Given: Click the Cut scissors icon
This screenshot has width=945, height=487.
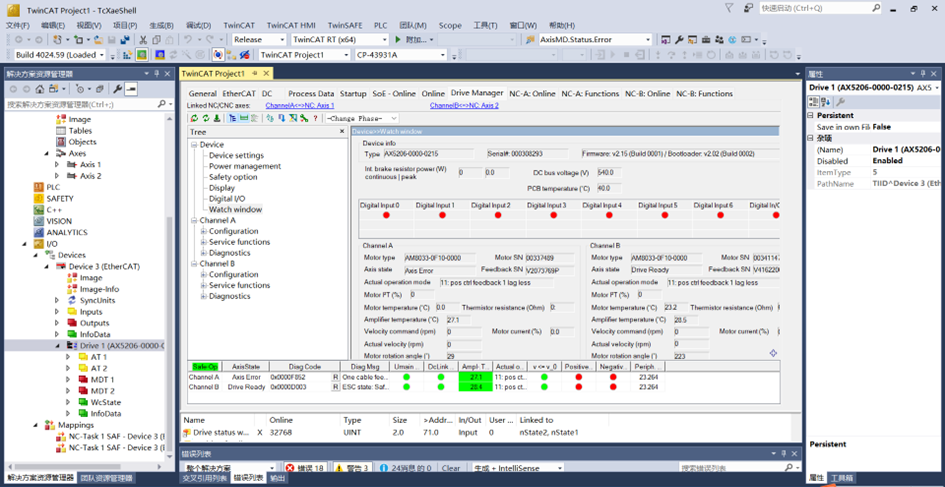Looking at the screenshot, I should [143, 40].
